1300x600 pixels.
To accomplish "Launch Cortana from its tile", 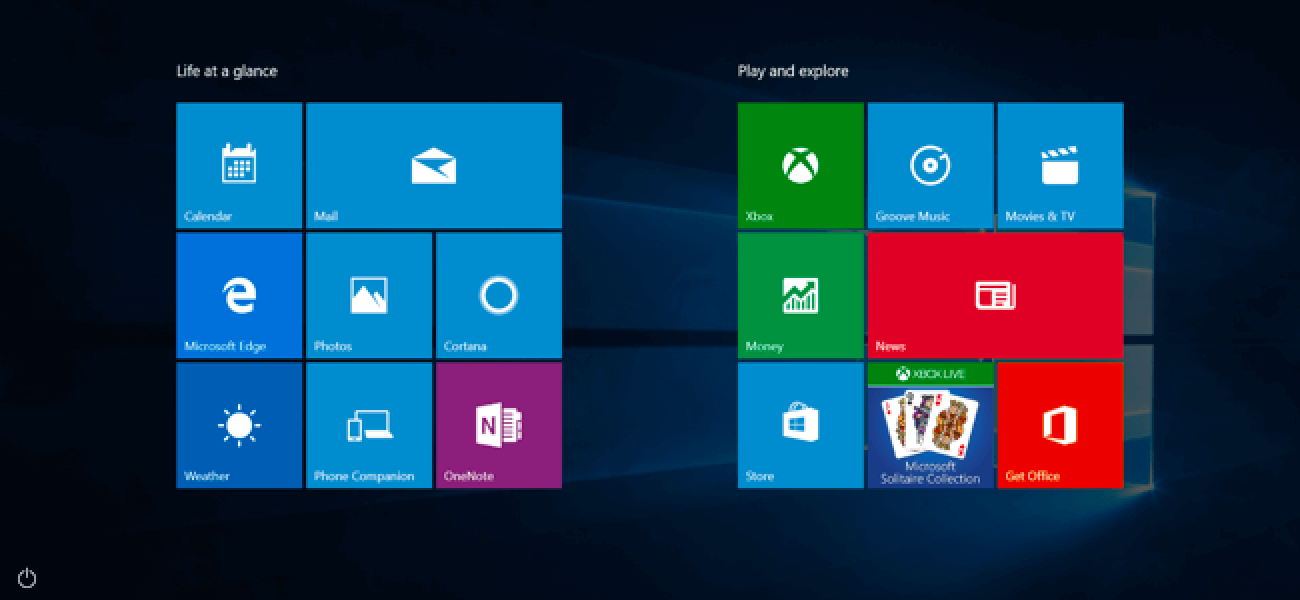I will pos(498,295).
